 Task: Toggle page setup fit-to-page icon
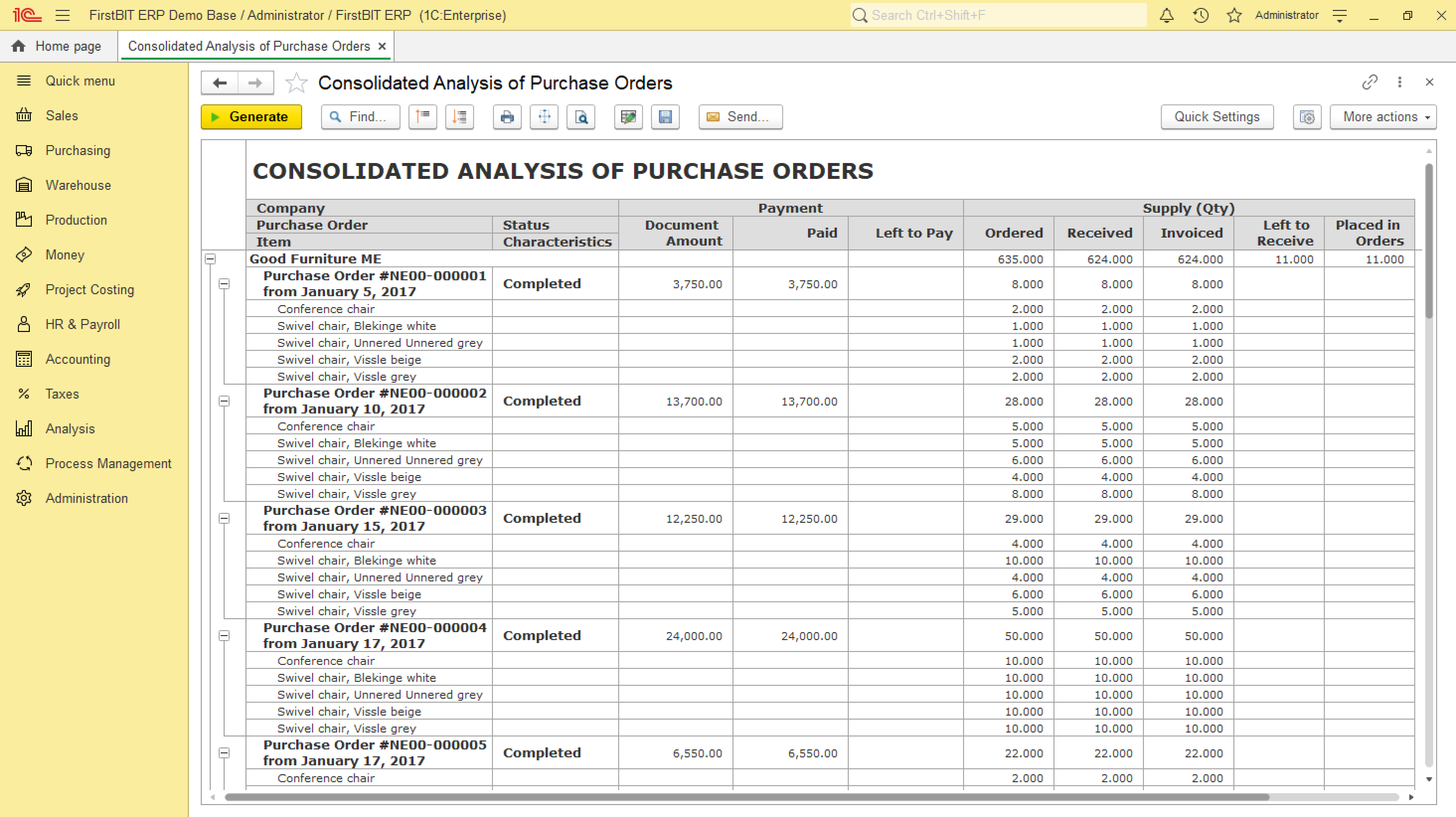click(x=544, y=117)
